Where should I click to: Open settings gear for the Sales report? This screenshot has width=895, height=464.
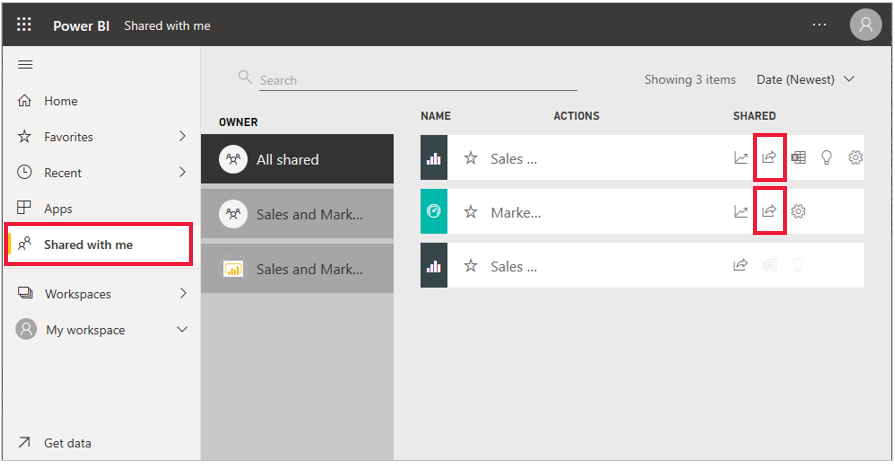point(855,158)
